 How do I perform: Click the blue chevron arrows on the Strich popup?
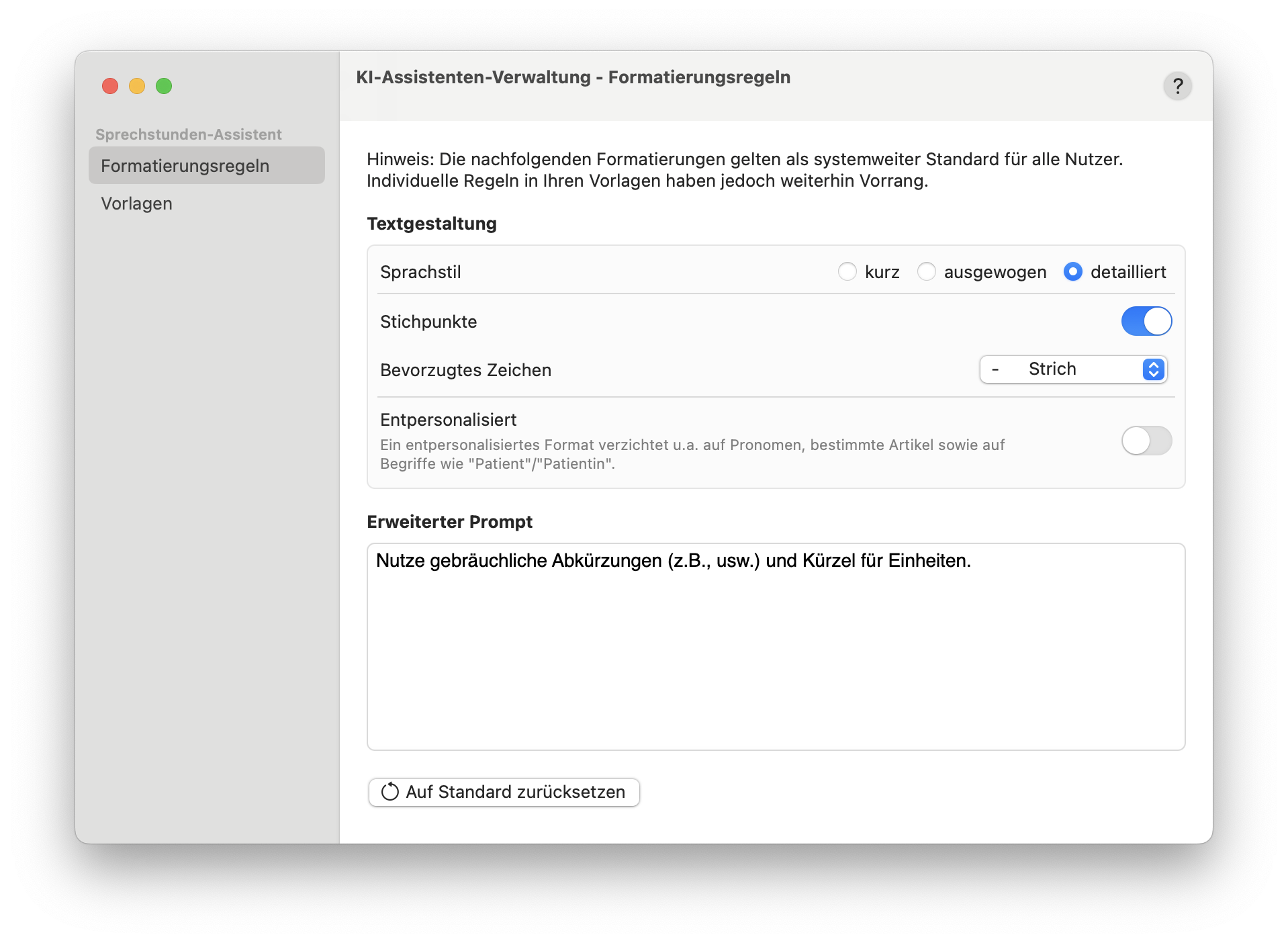pos(1153,369)
